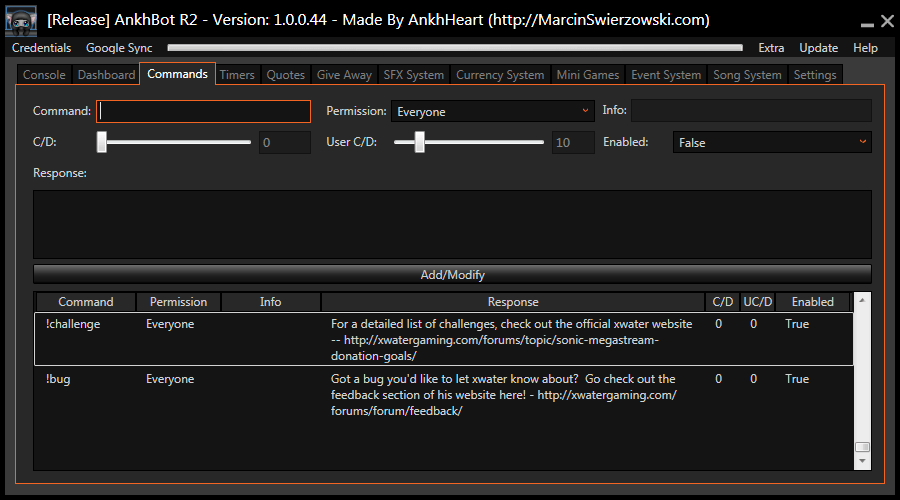Minimize the AnkhBot window
Viewport: 900px width, 500px height.
coord(867,24)
